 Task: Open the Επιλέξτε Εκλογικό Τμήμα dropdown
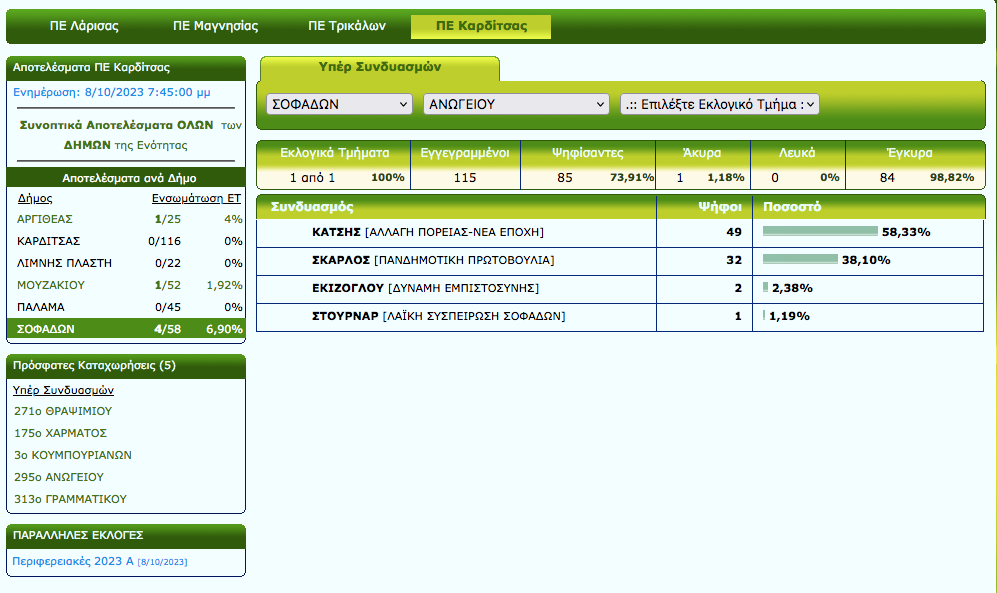coord(719,104)
